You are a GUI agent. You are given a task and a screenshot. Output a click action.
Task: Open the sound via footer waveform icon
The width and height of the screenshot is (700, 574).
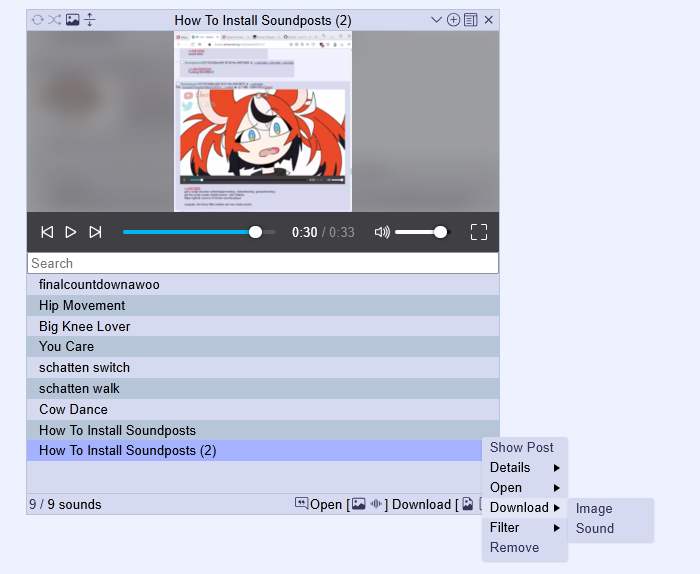tap(376, 504)
